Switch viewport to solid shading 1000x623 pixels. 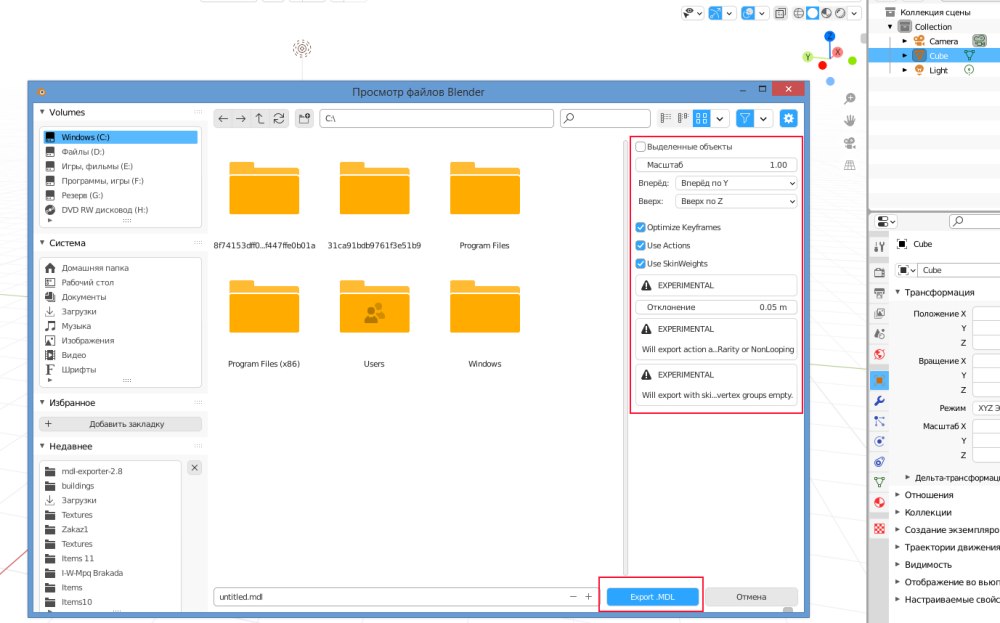pyautogui.click(x=812, y=13)
